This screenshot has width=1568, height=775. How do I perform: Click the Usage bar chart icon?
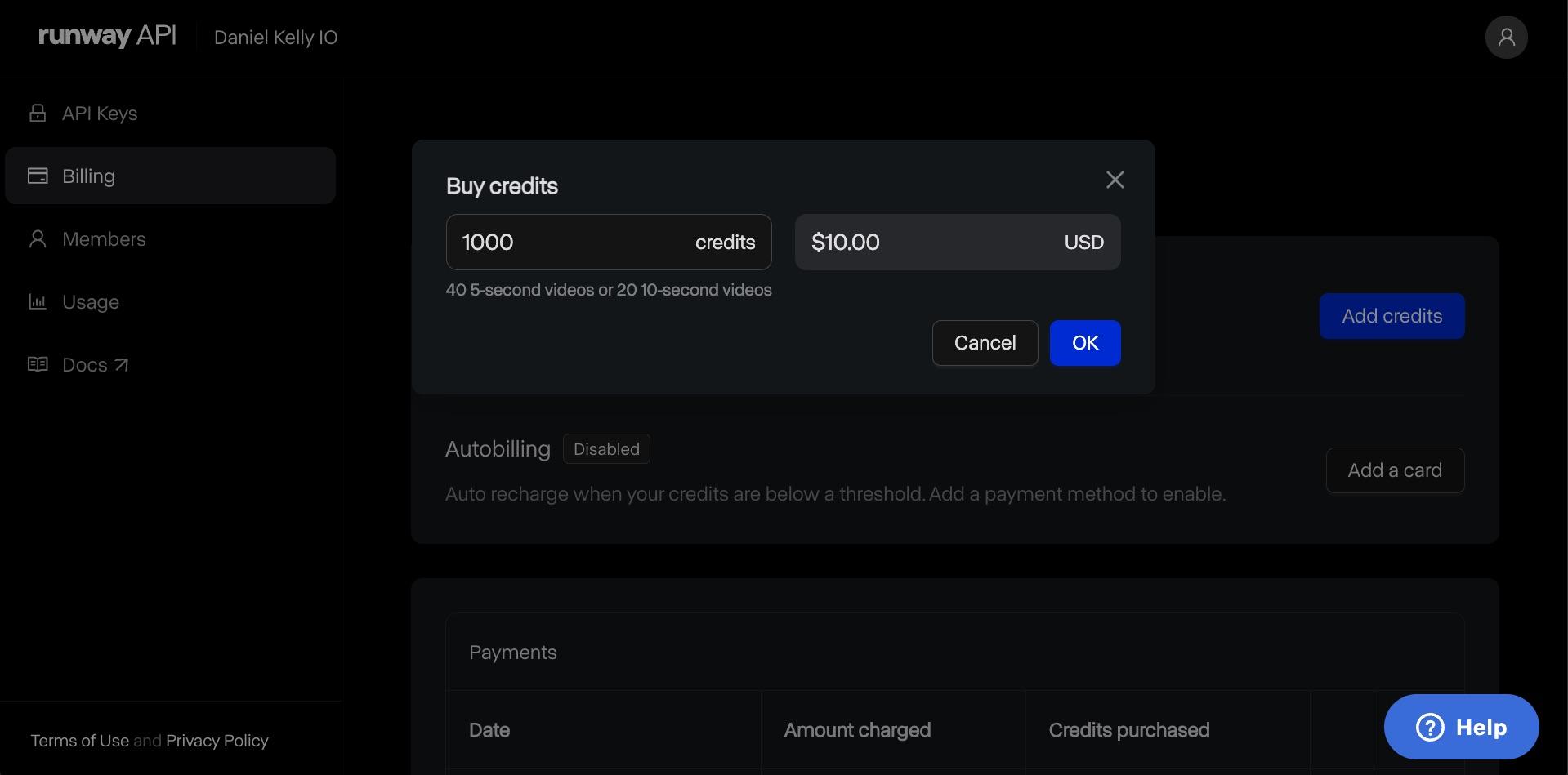point(38,301)
